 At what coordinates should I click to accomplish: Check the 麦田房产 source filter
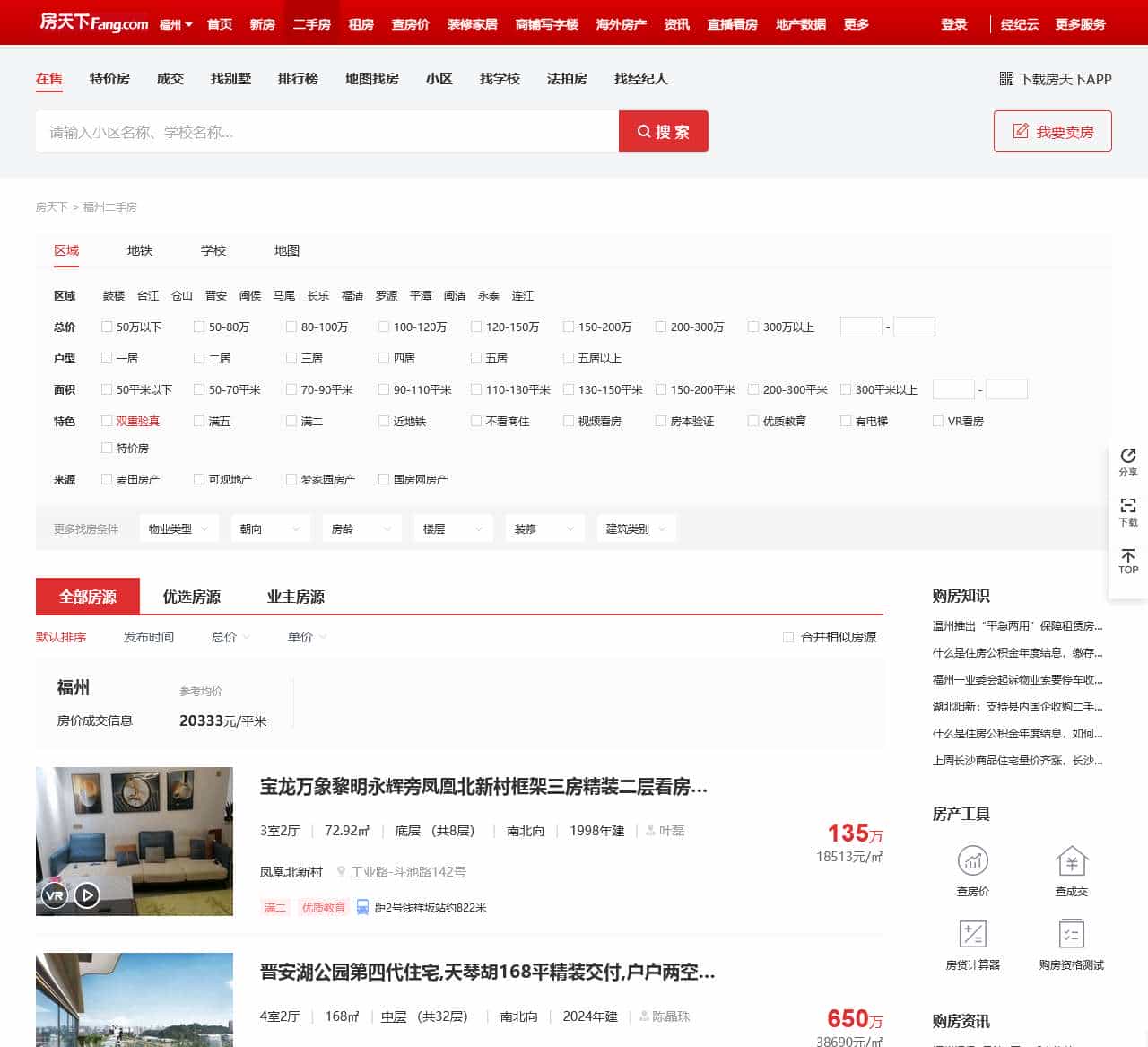click(x=107, y=479)
